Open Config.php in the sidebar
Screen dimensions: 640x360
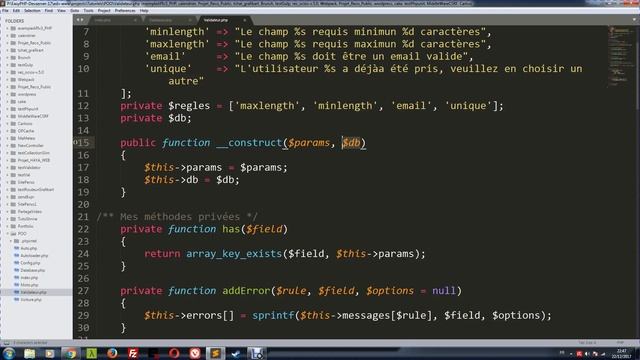pos(30,263)
